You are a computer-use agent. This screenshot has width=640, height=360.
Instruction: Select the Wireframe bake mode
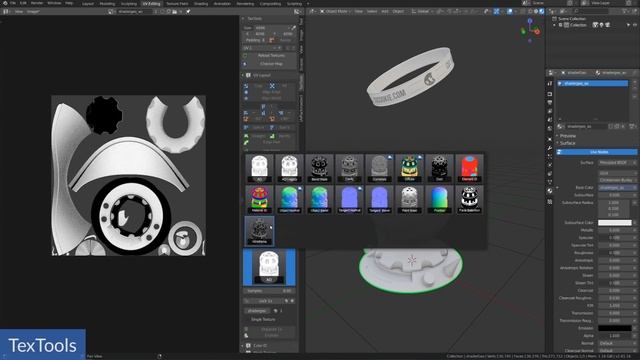pyautogui.click(x=259, y=231)
